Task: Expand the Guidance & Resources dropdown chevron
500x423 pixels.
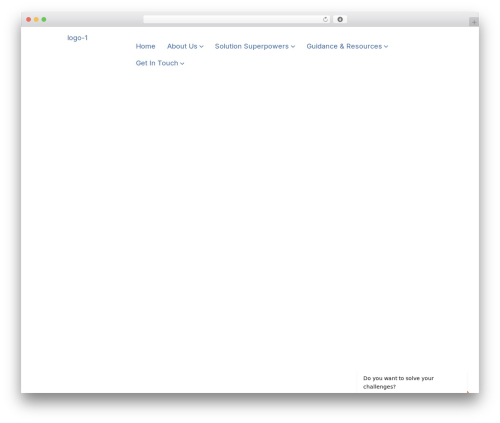Action: coord(386,47)
